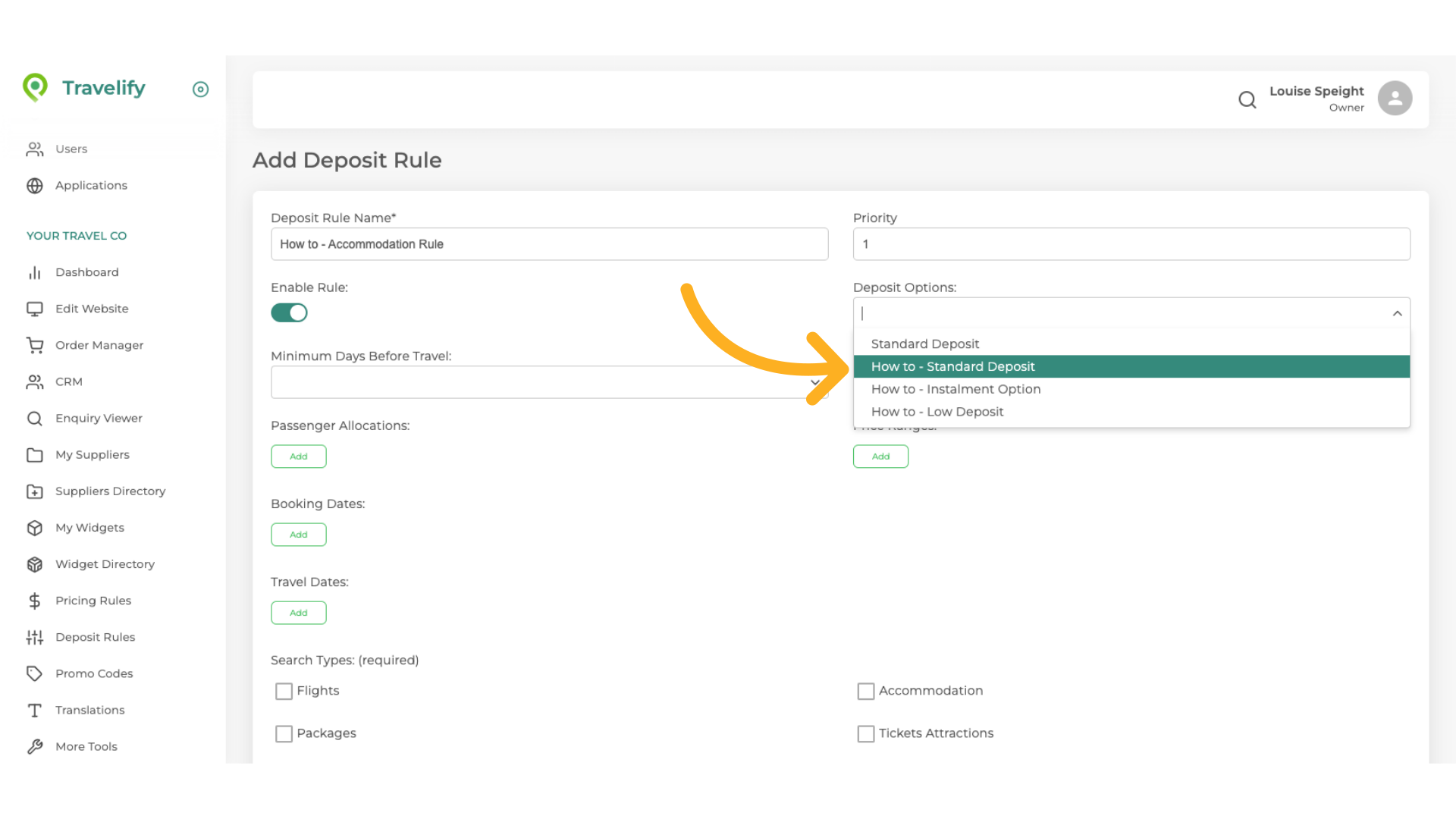Click the Priority input field
This screenshot has height=819, width=1456.
pos(1131,244)
